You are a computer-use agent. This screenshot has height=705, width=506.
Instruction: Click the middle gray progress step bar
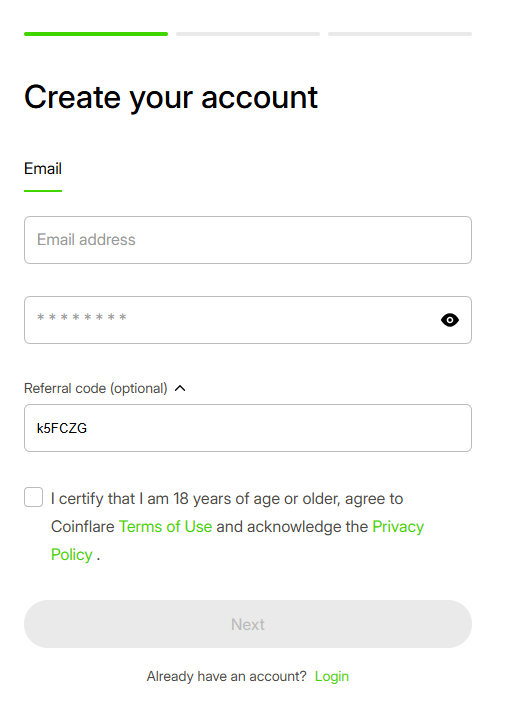[x=248, y=34]
